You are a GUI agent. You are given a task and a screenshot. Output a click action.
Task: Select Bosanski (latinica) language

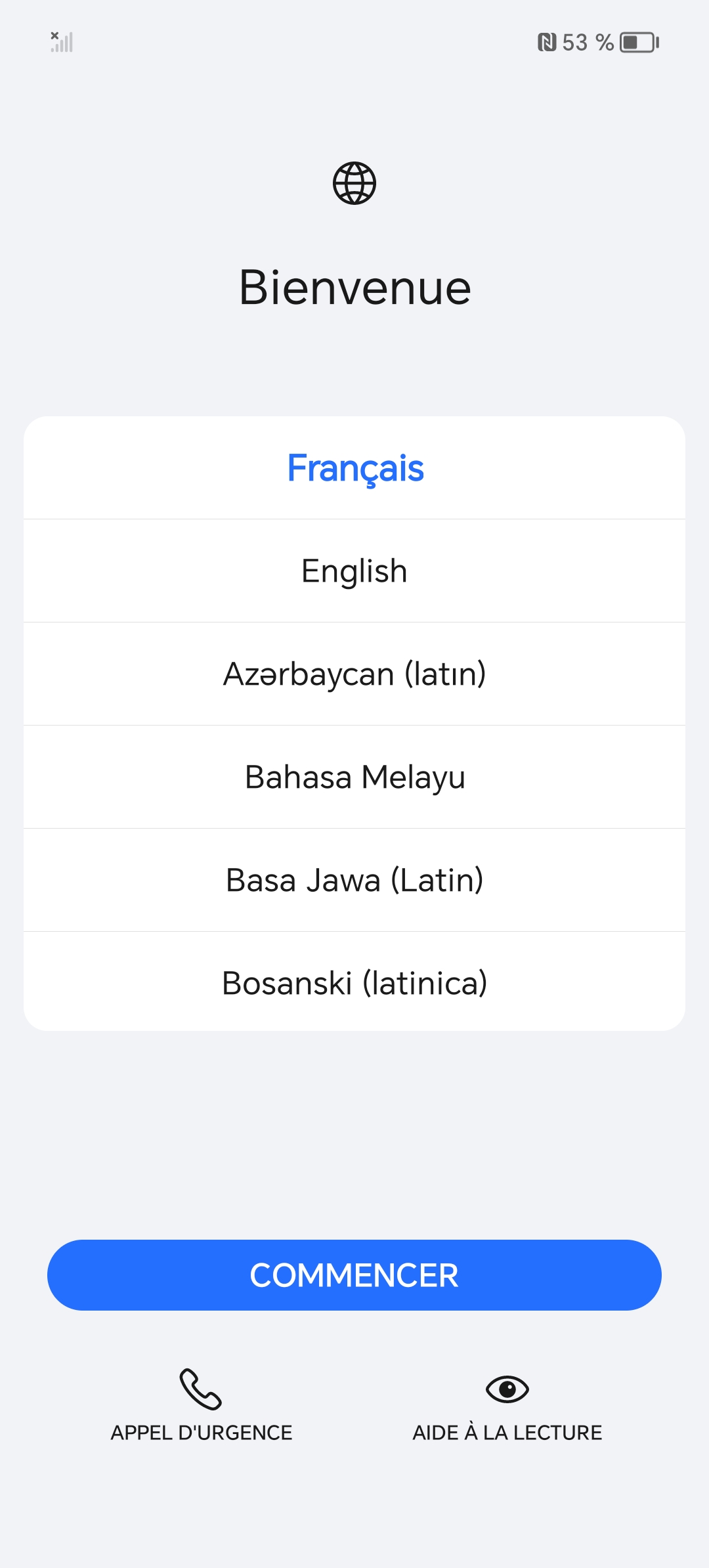[x=354, y=983]
